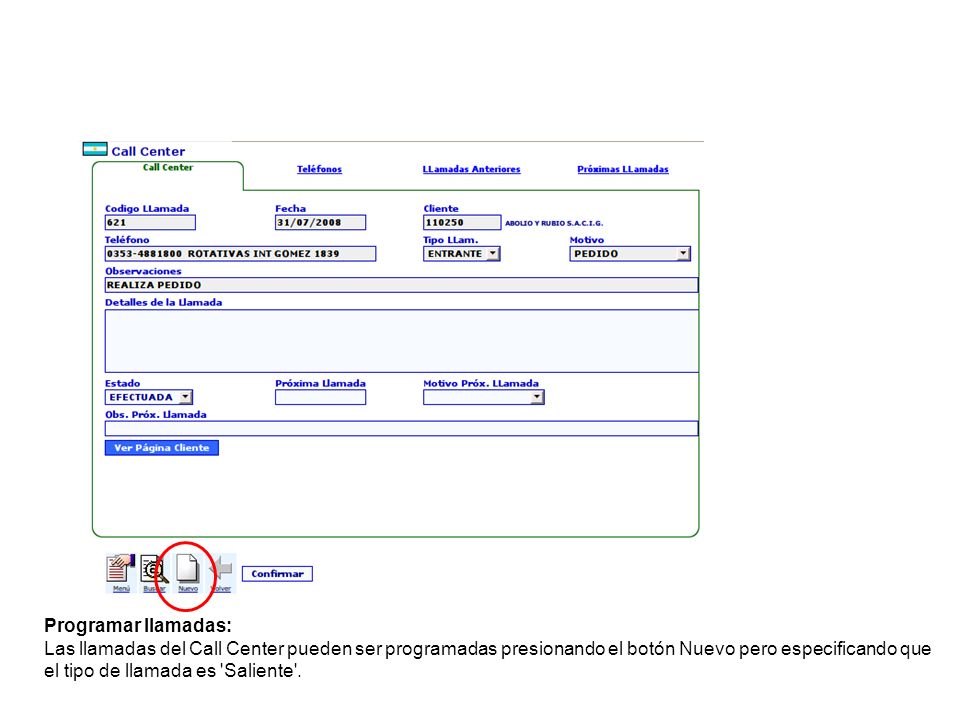Select the Call Center tab

click(x=168, y=167)
